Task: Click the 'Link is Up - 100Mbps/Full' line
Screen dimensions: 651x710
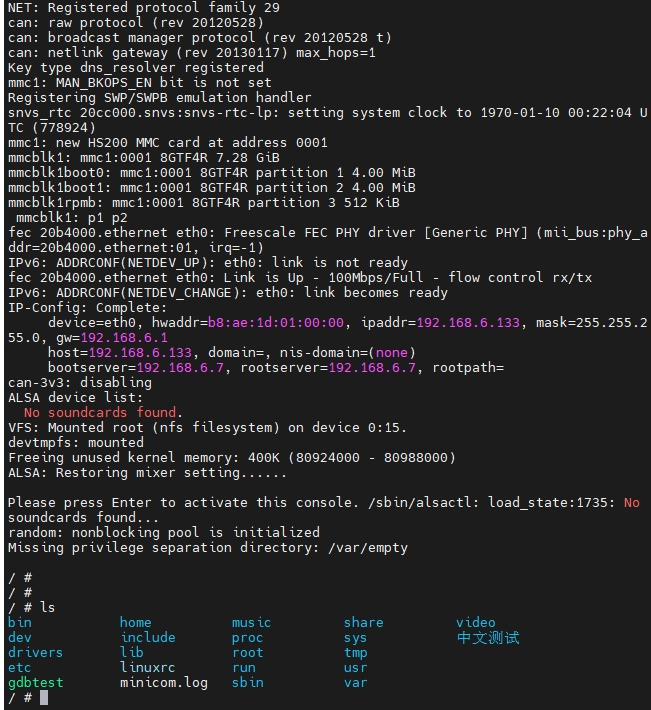Action: point(300,278)
